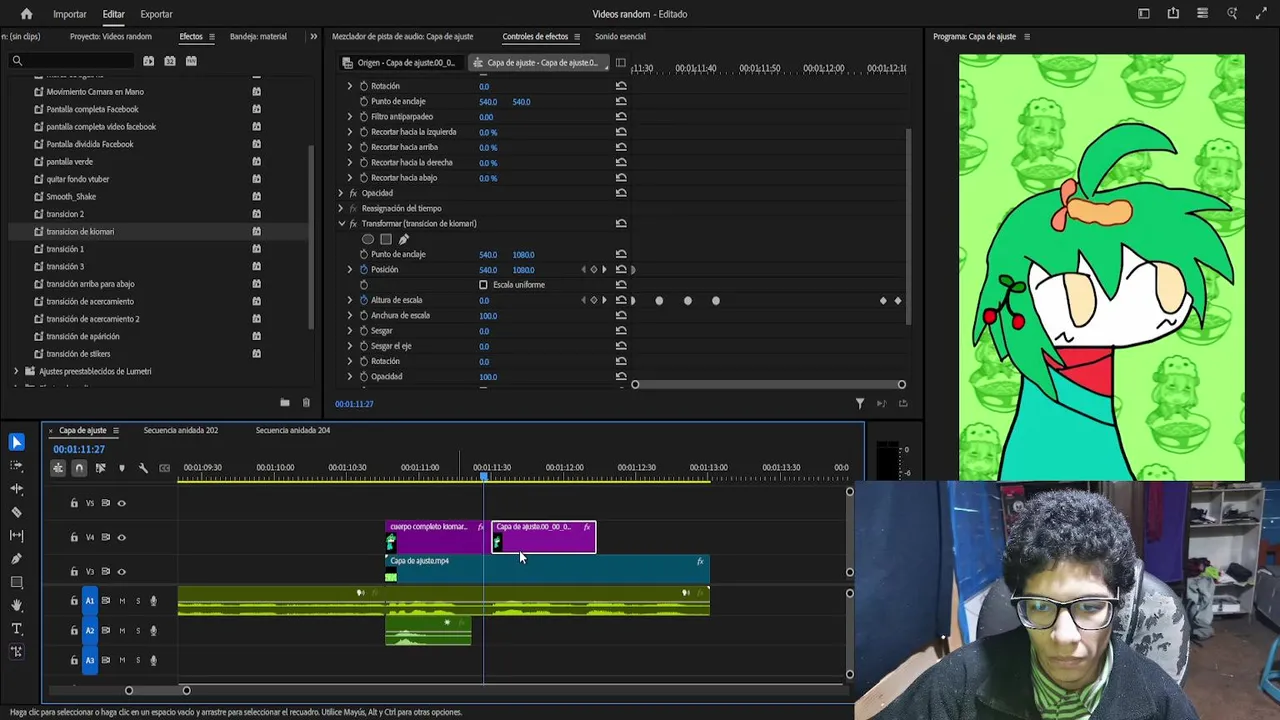This screenshot has width=1280, height=720.
Task: Expand Reasignación del tiempo effect
Action: (341, 208)
